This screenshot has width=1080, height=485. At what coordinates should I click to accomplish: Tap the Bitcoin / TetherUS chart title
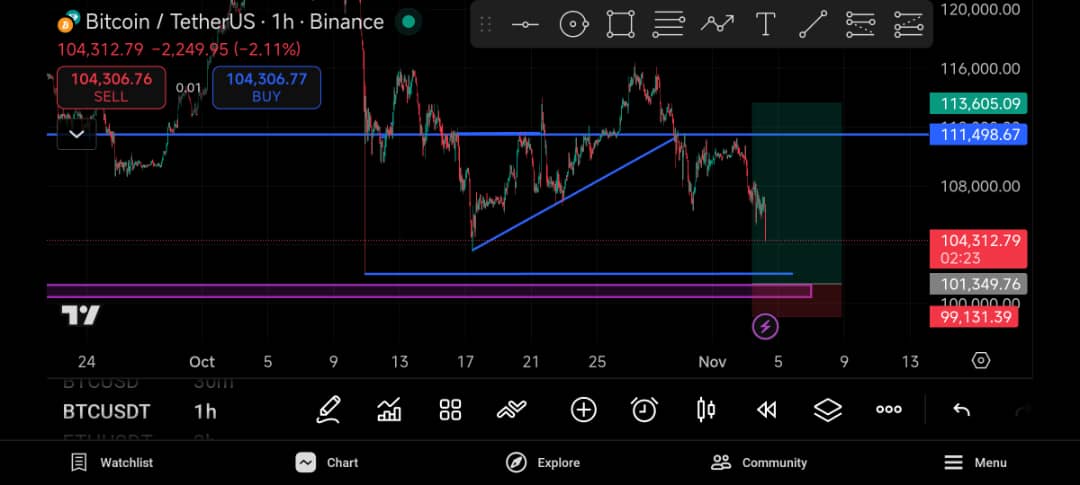click(x=234, y=22)
